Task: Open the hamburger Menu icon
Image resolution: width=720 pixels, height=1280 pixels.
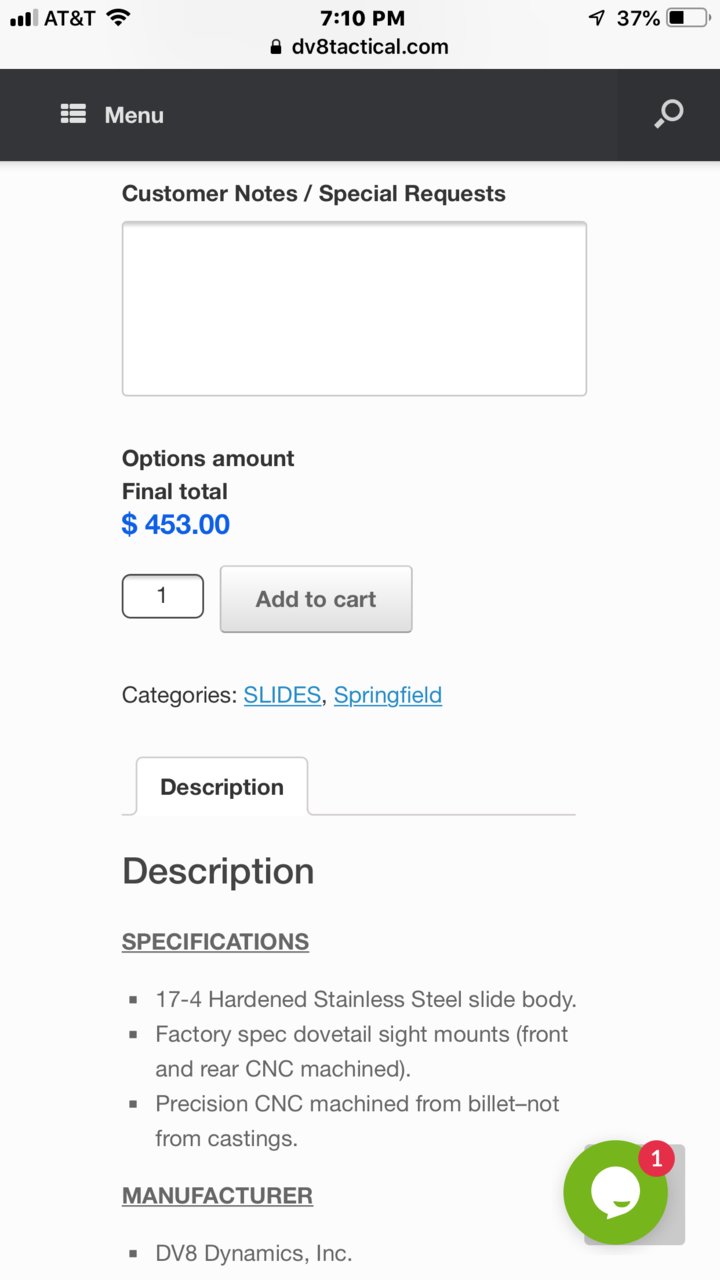Action: (x=73, y=114)
